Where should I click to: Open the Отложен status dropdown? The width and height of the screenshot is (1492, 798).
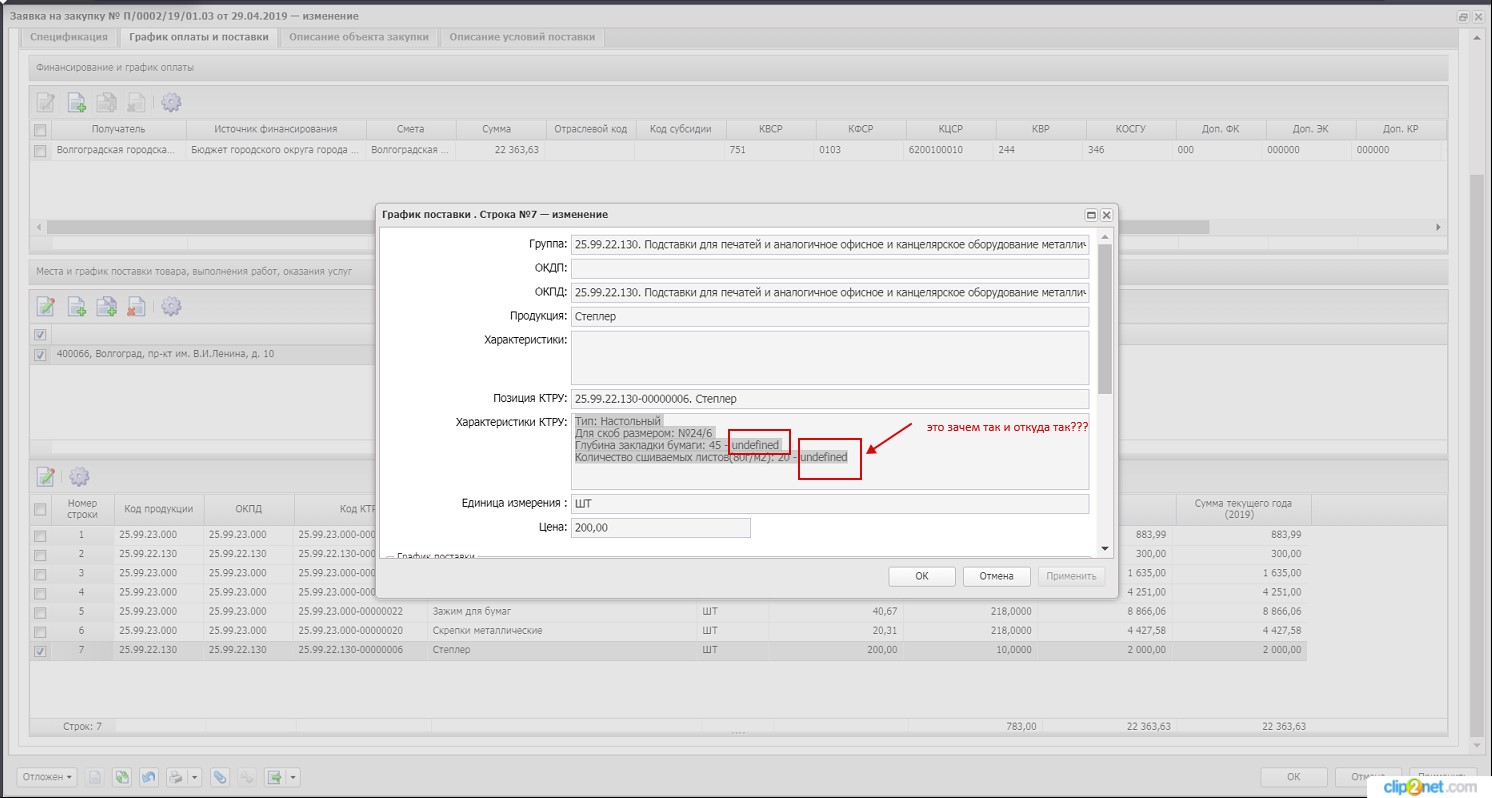point(46,777)
